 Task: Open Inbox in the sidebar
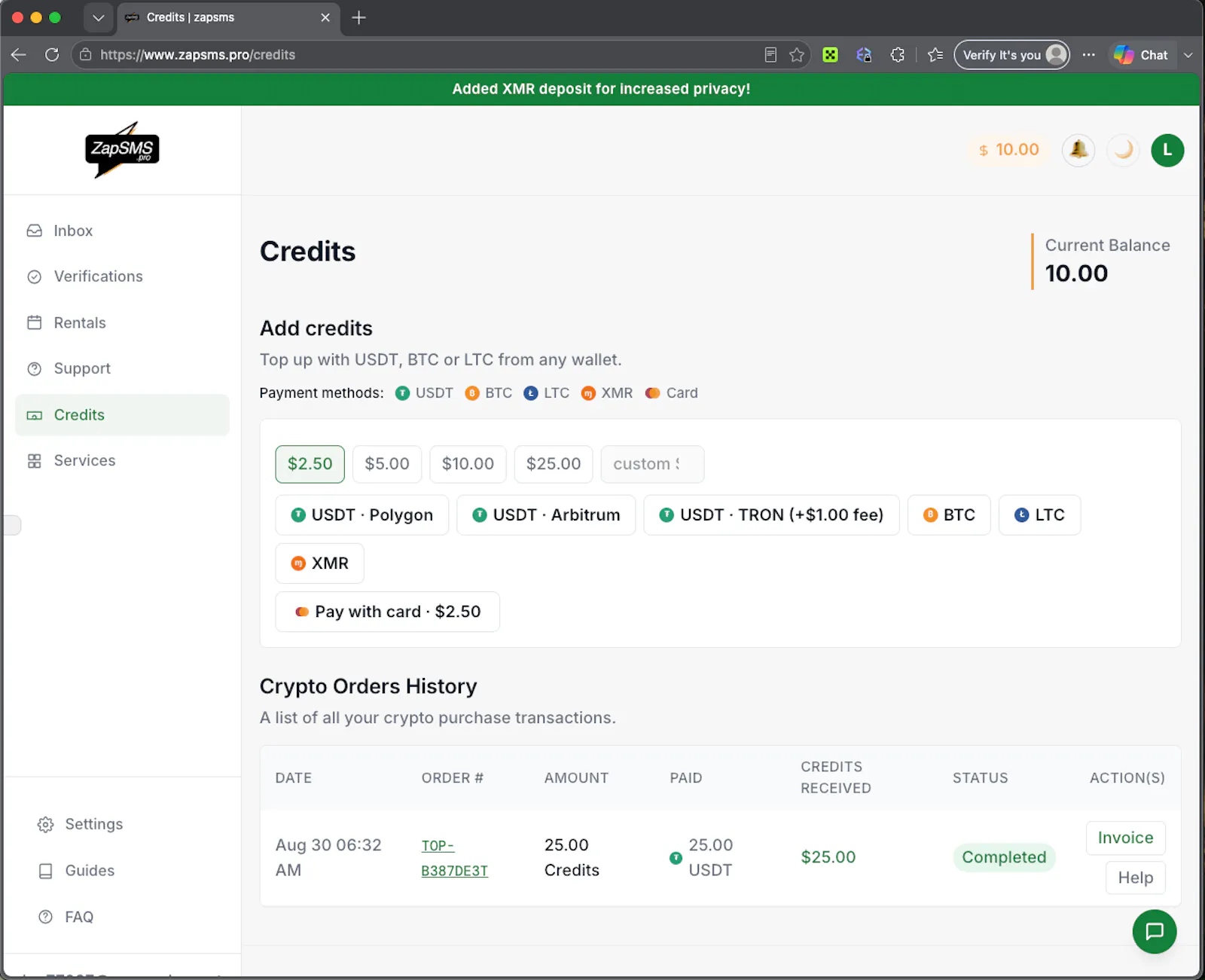(122, 230)
